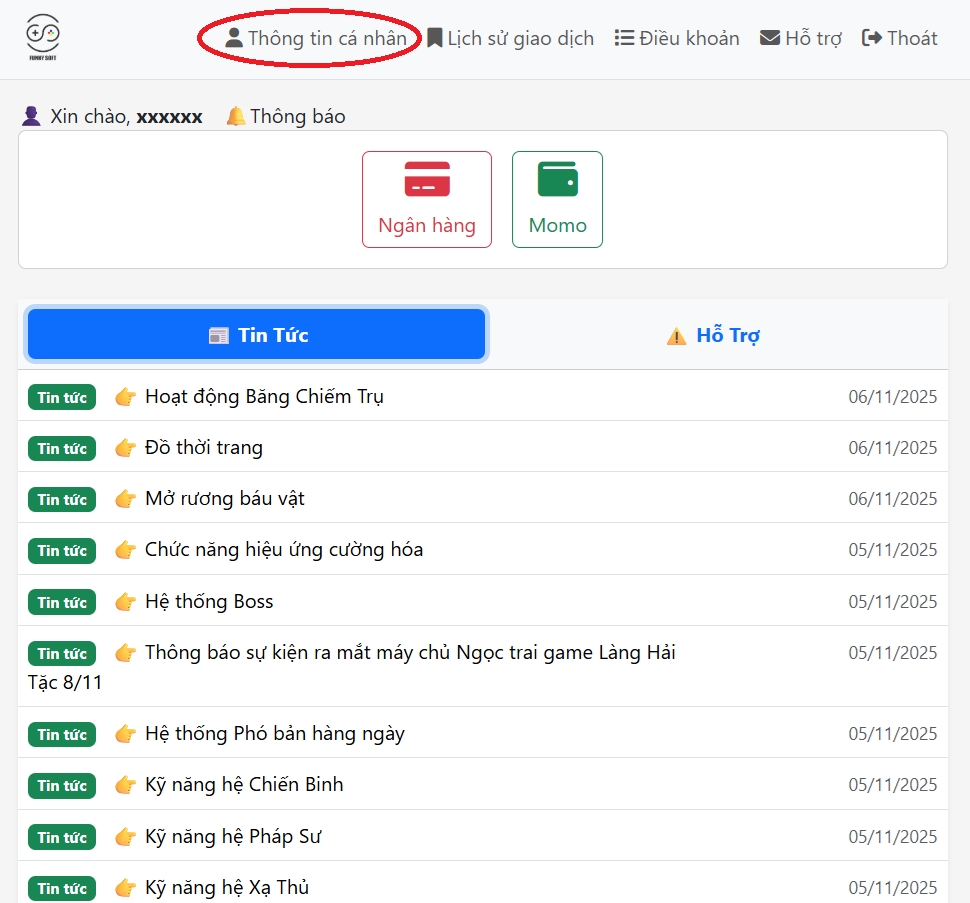Viewport: 970px width, 903px height.
Task: Open news Hoạt động Băng Chiếm Trụ
Action: click(264, 396)
